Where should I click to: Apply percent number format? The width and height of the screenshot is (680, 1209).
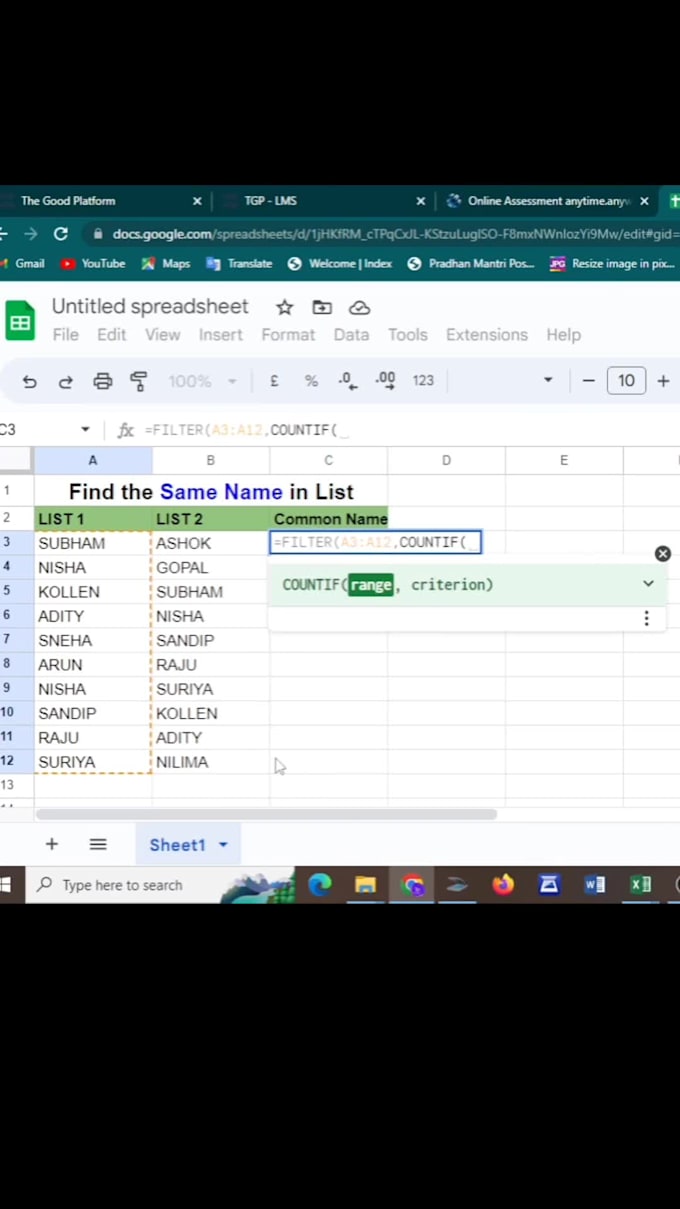[311, 381]
